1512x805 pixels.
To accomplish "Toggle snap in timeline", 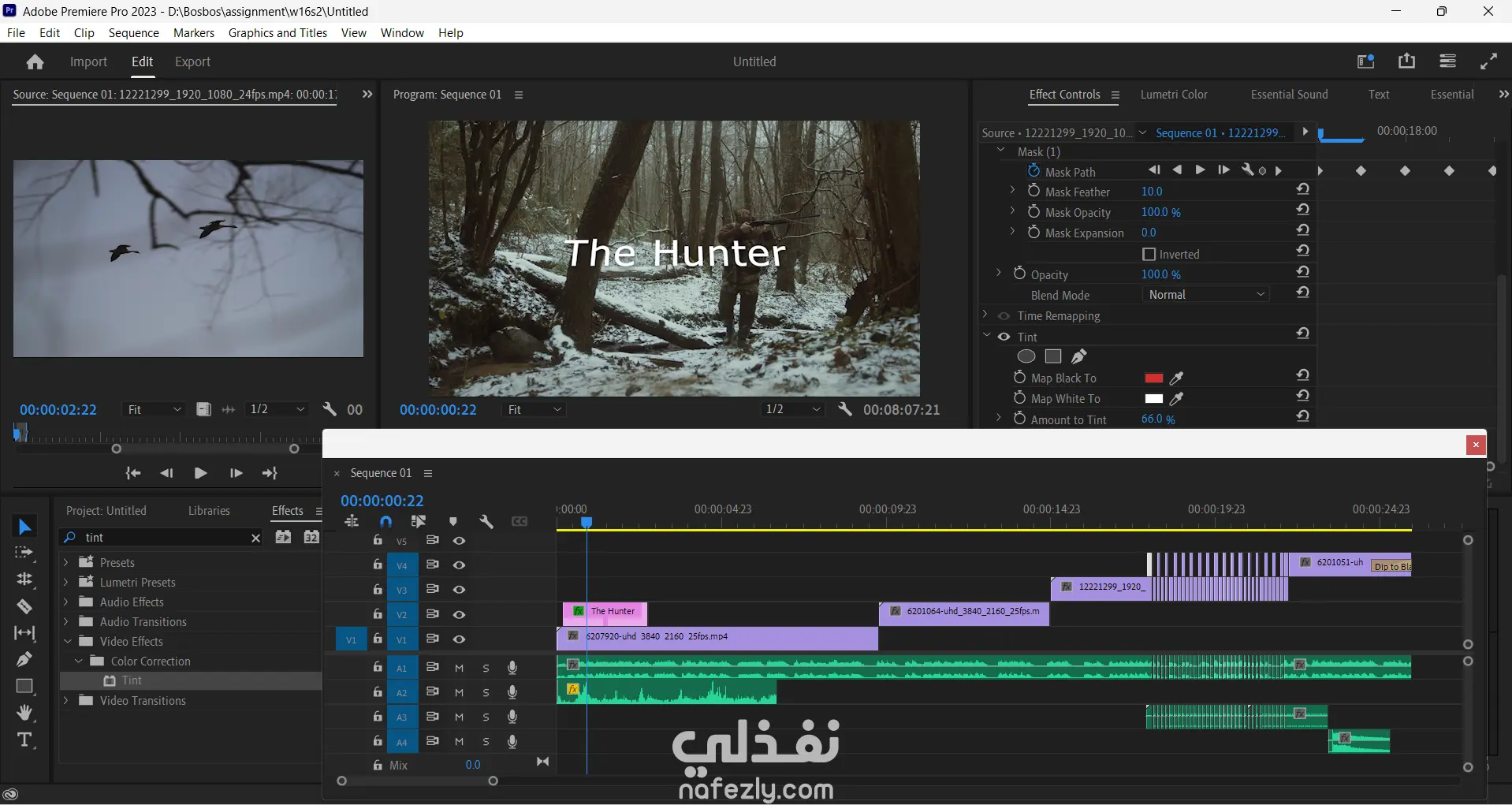I will [385, 522].
